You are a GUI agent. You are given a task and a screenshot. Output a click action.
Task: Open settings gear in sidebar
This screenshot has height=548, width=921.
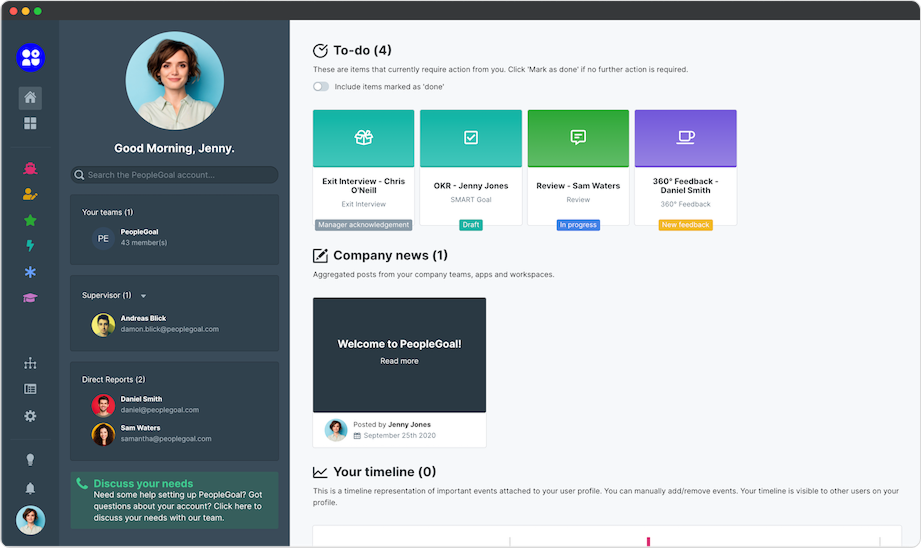pos(30,416)
